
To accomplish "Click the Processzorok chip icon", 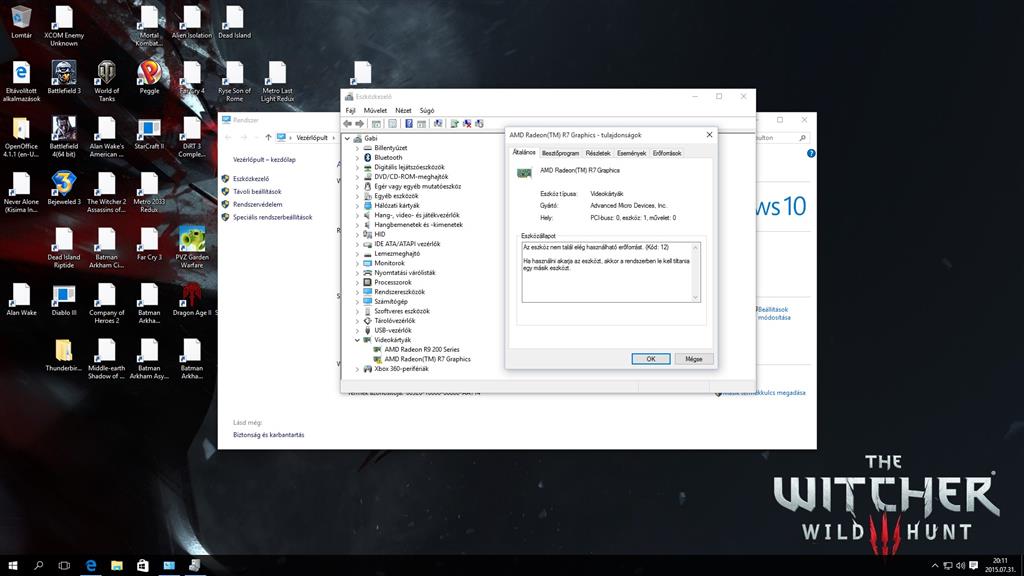I will pos(368,282).
